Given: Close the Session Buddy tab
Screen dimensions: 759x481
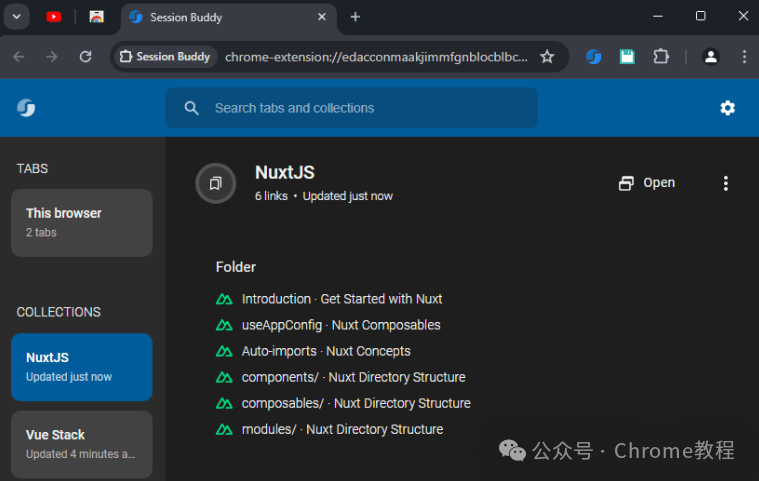Looking at the screenshot, I should pyautogui.click(x=322, y=17).
